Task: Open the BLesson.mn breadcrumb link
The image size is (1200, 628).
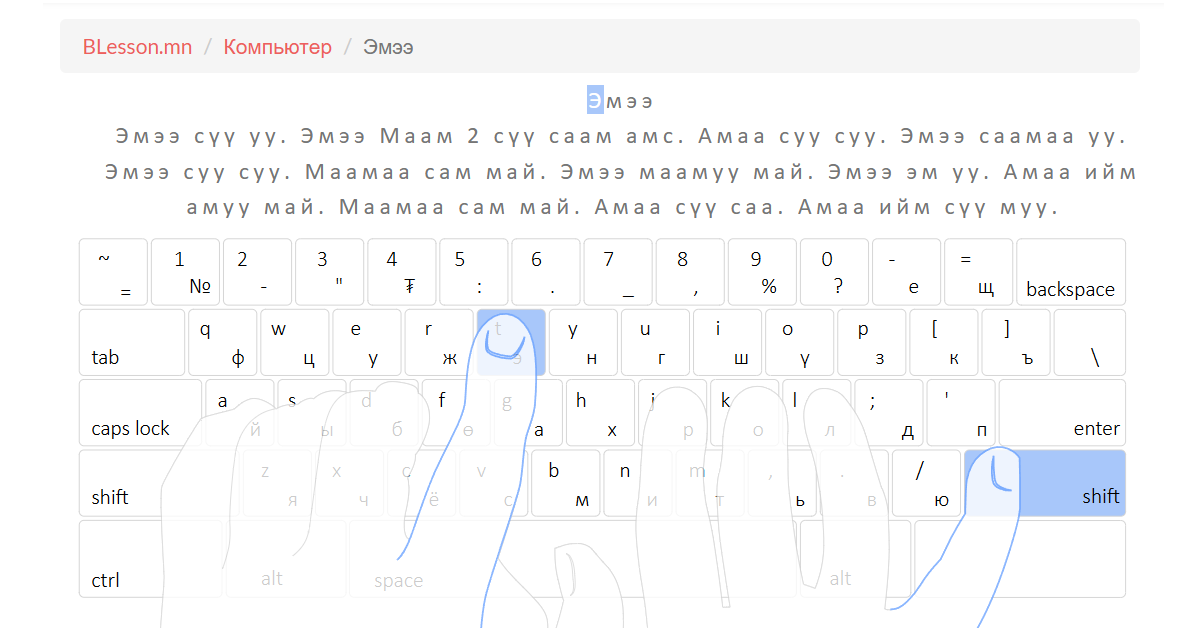Action: (x=138, y=47)
